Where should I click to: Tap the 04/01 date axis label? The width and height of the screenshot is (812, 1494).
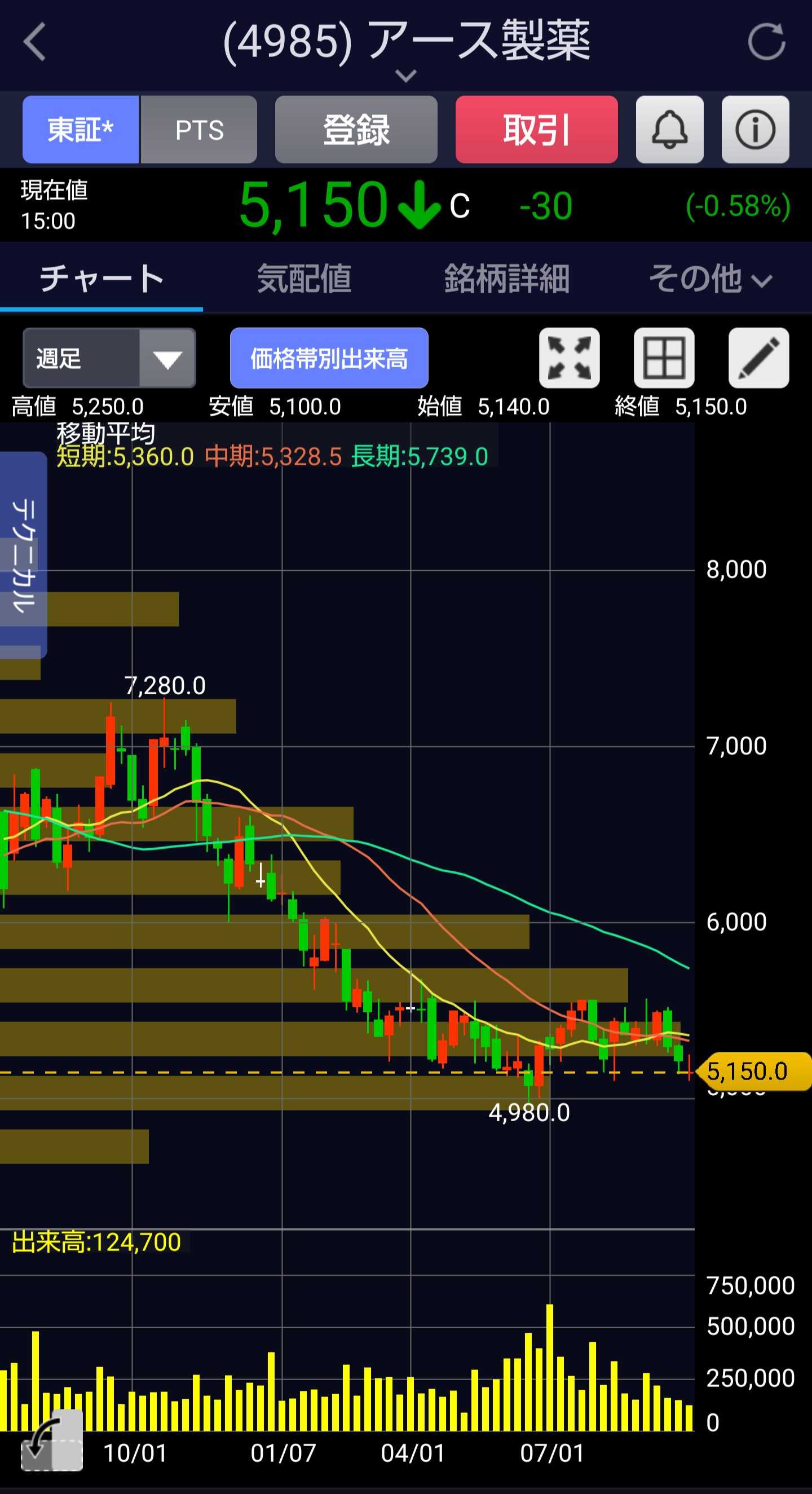click(x=413, y=1453)
